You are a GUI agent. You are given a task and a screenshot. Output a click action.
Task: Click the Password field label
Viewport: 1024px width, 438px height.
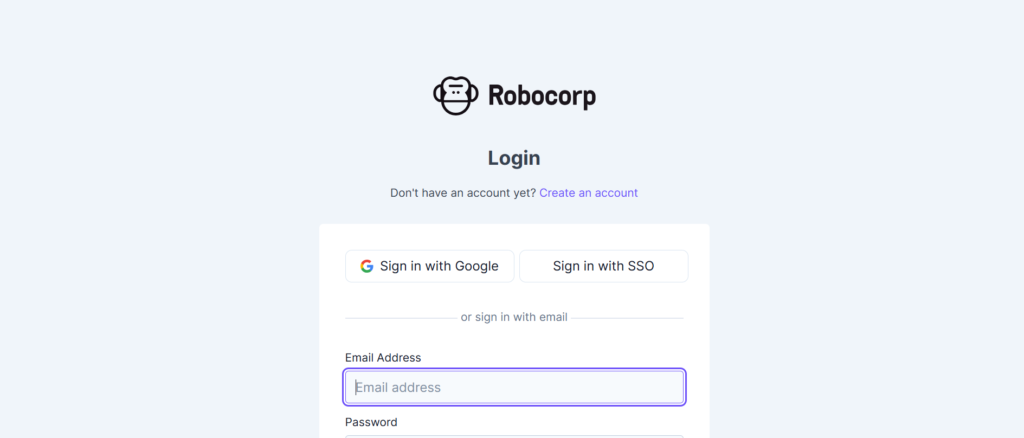pos(371,422)
